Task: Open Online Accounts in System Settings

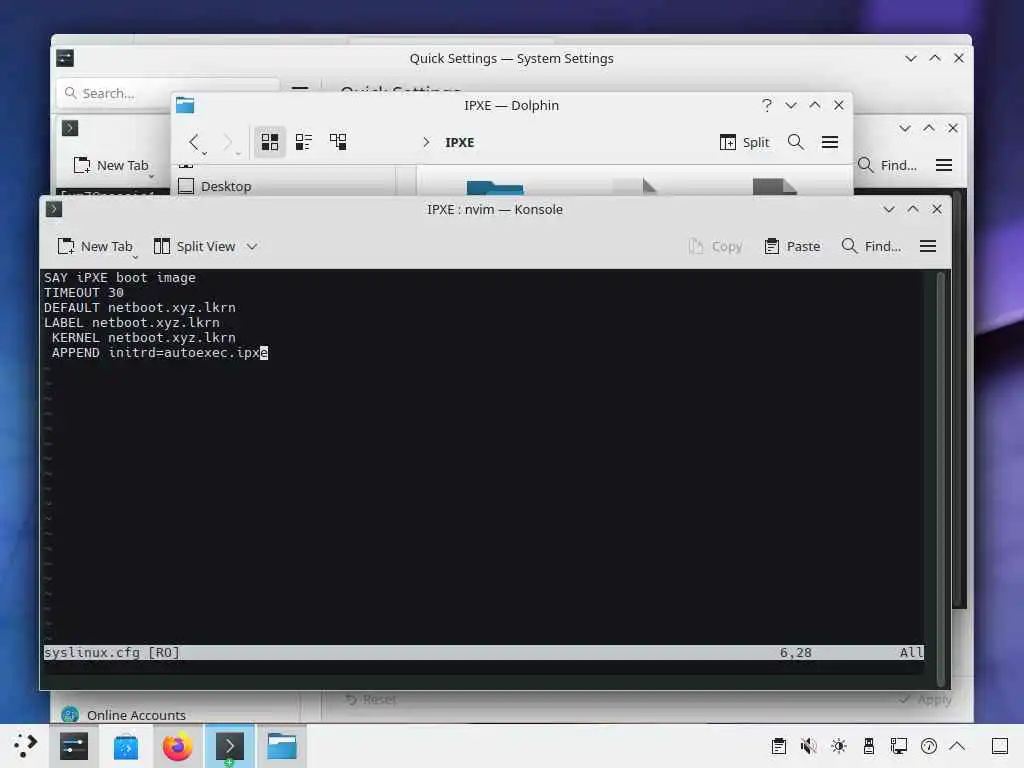Action: (124, 715)
